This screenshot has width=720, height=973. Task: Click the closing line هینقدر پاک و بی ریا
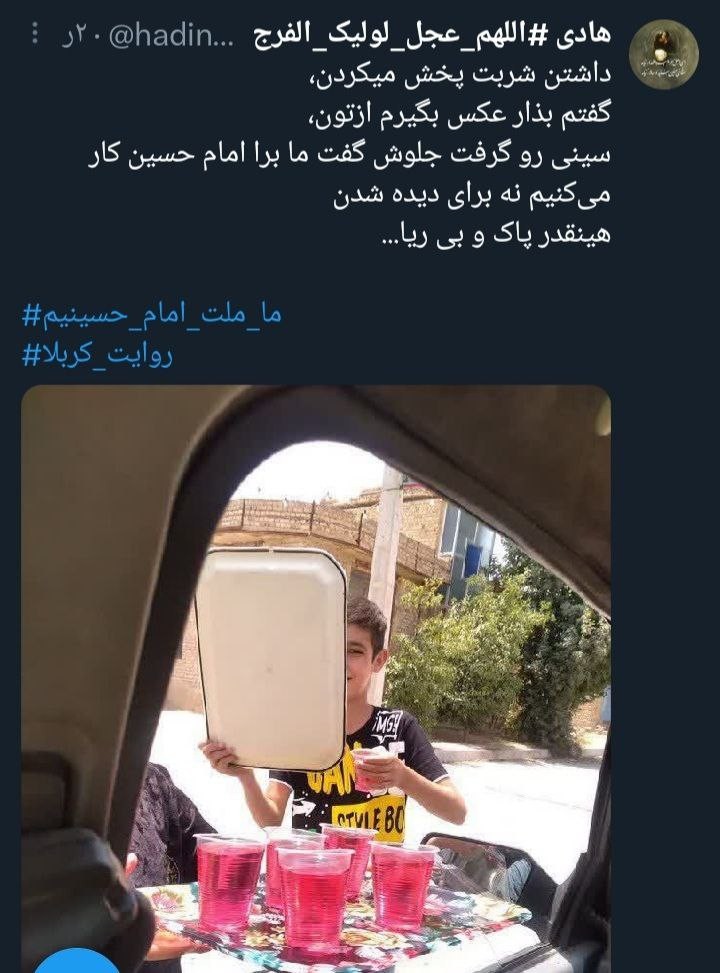[x=497, y=235]
